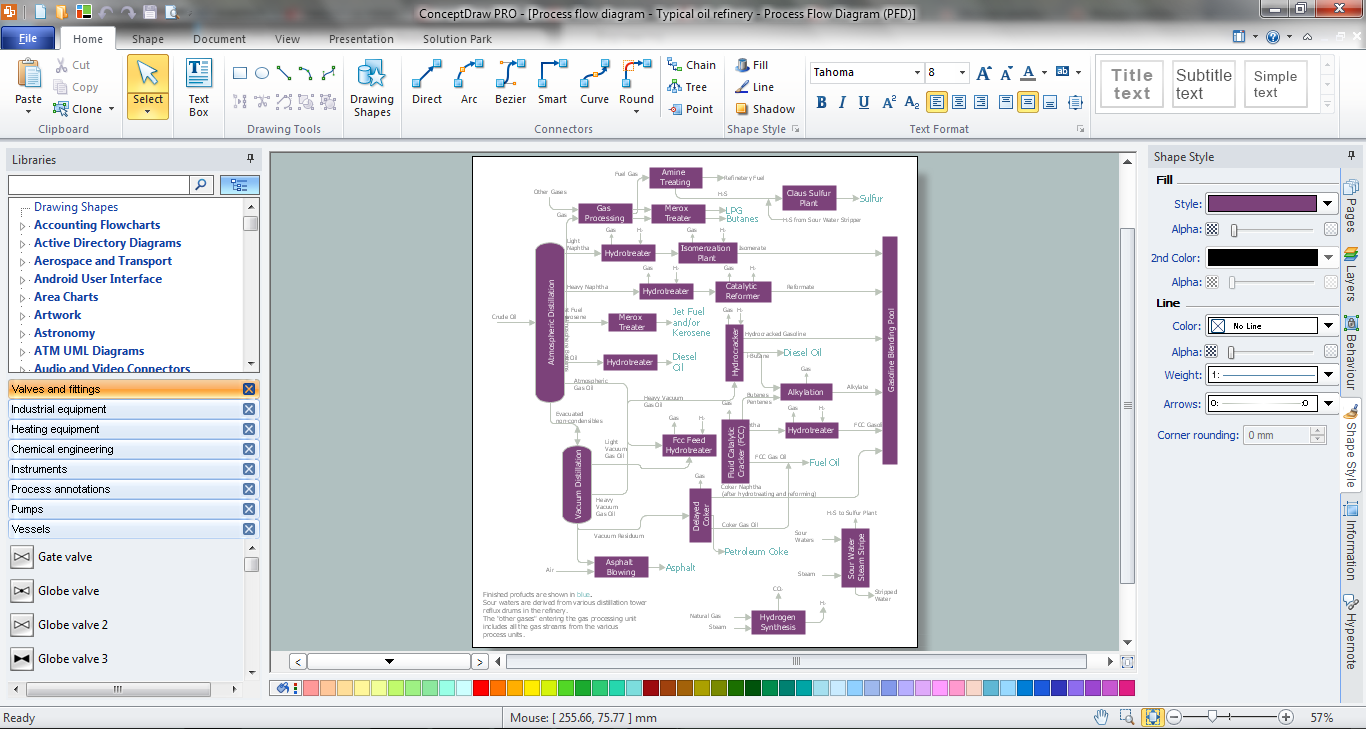Apply the Subtitle text style
This screenshot has width=1366, height=729.
coord(1204,84)
